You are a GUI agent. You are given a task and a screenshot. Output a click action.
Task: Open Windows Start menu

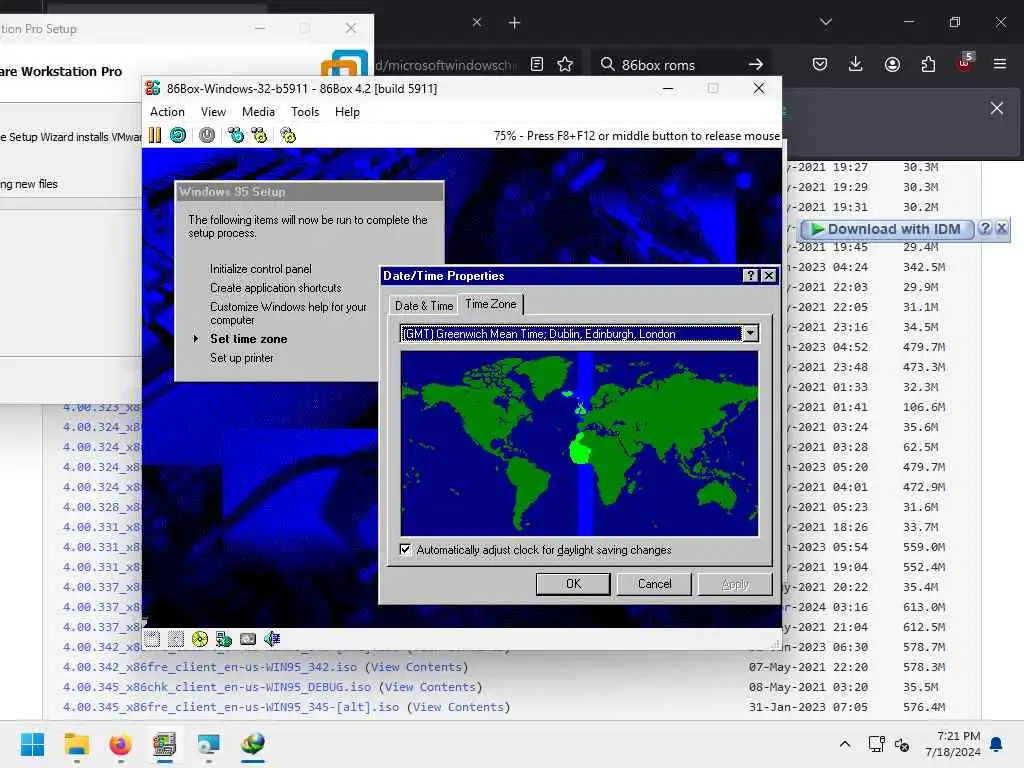click(x=33, y=744)
